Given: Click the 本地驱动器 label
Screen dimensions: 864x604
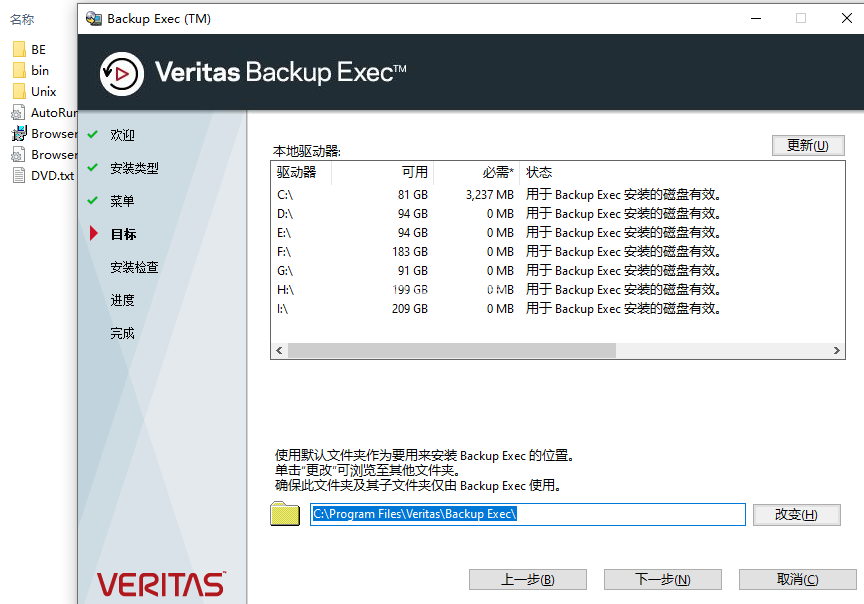Looking at the screenshot, I should 307,151.
